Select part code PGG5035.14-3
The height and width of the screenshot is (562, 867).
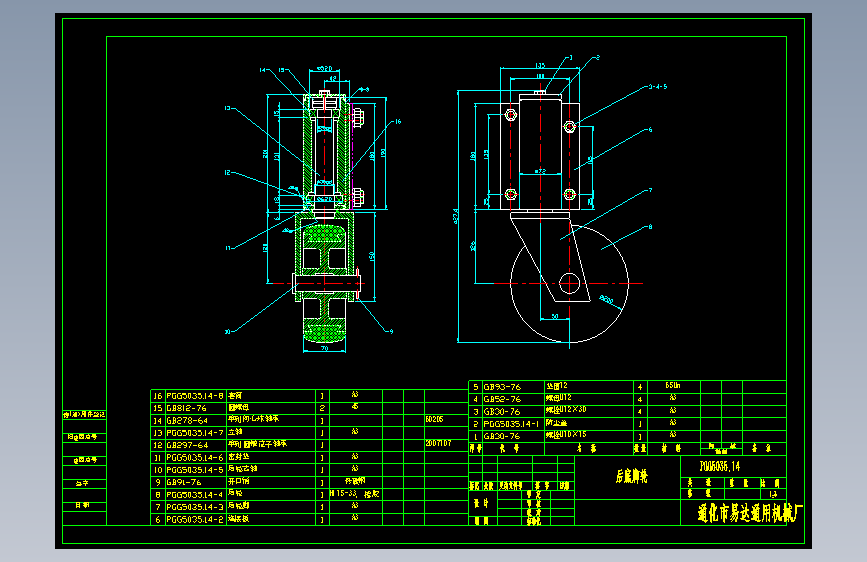[195, 507]
